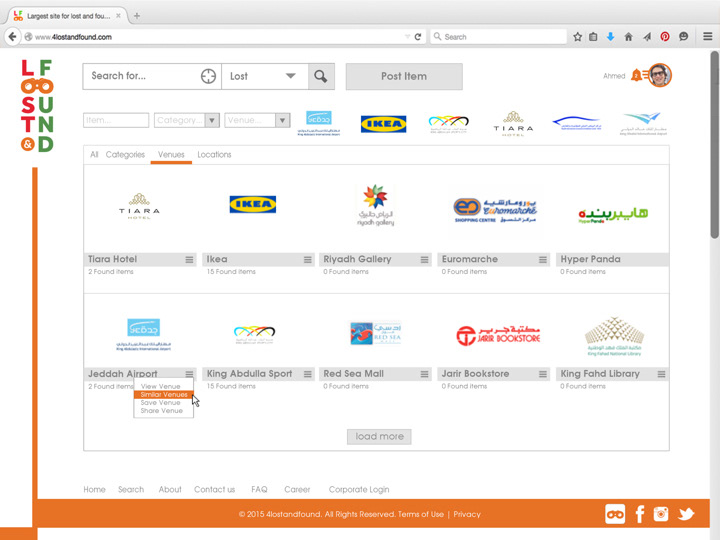Viewport: 720px width, 540px height.
Task: Click the browser home icon
Action: (x=629, y=37)
